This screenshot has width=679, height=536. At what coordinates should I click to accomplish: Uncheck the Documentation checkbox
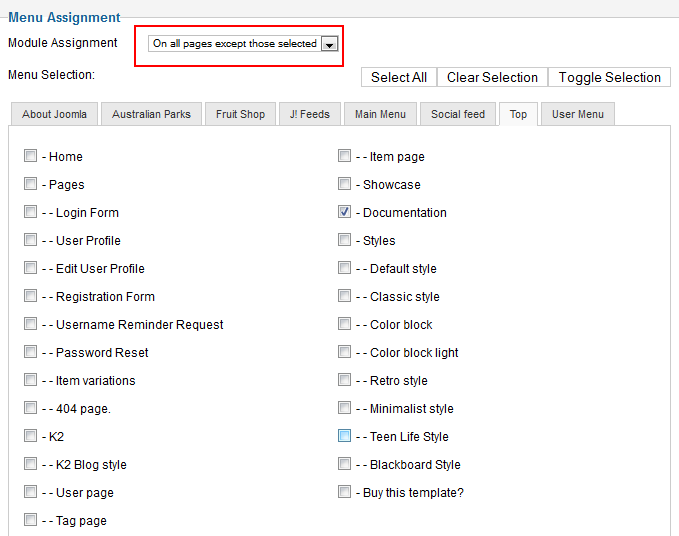(344, 212)
